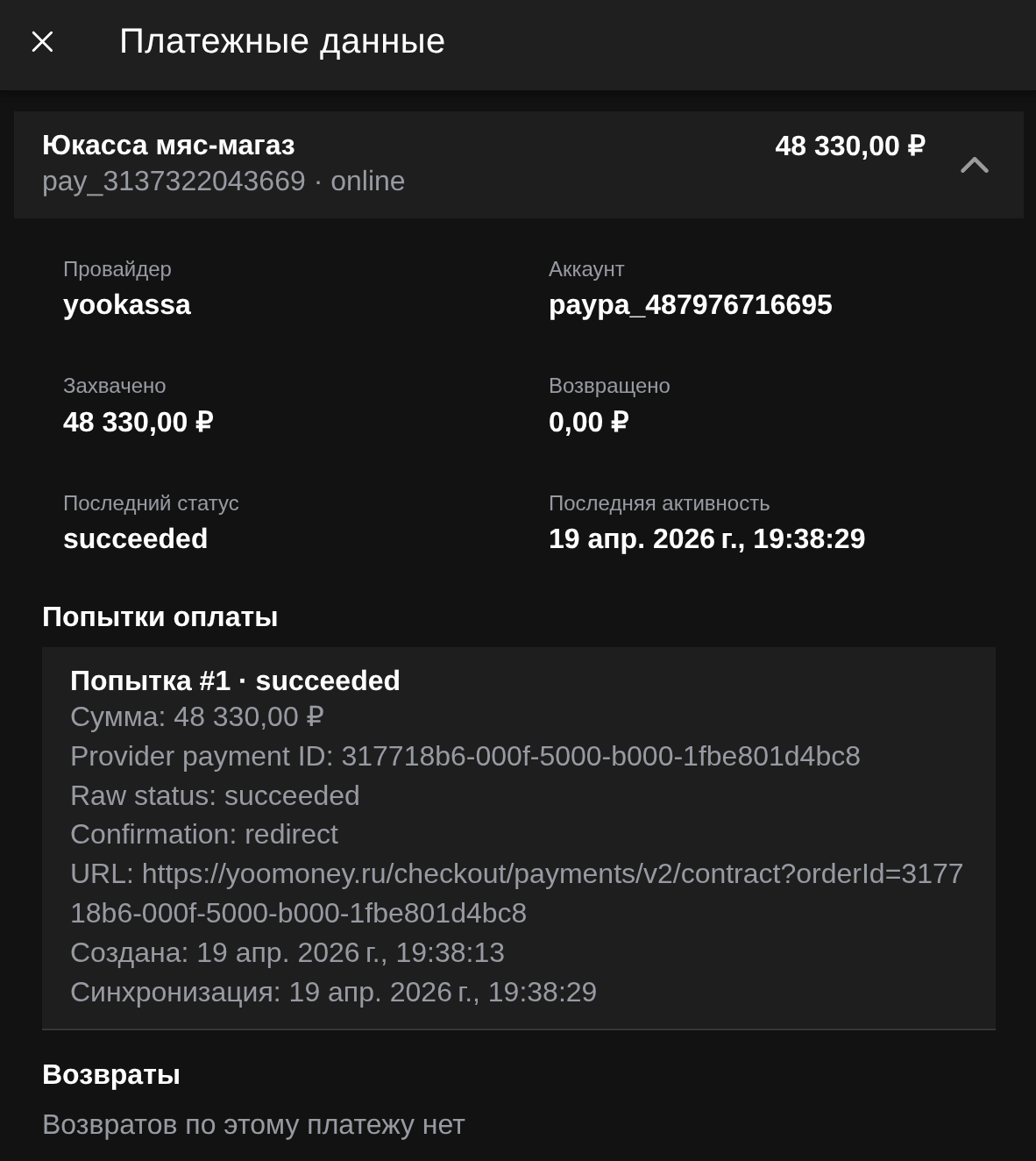Select the Попытки оплаты section heading
The width and height of the screenshot is (1036, 1161).
pos(160,616)
